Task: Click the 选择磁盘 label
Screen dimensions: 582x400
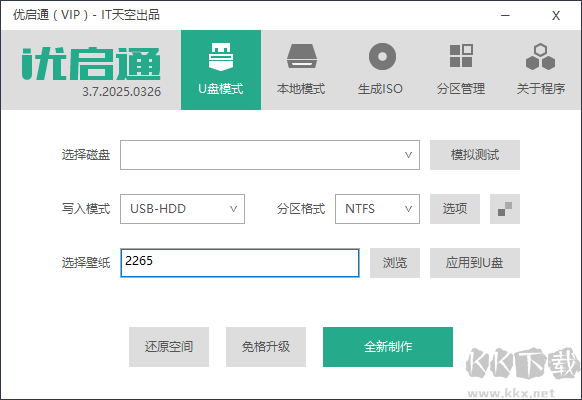Action: (86, 155)
